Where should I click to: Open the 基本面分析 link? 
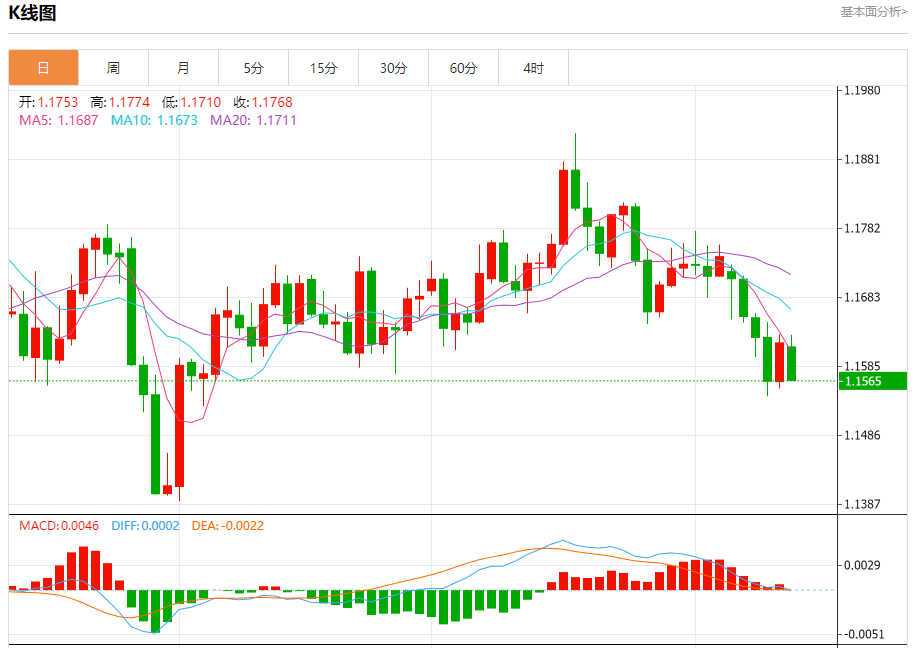pos(874,12)
